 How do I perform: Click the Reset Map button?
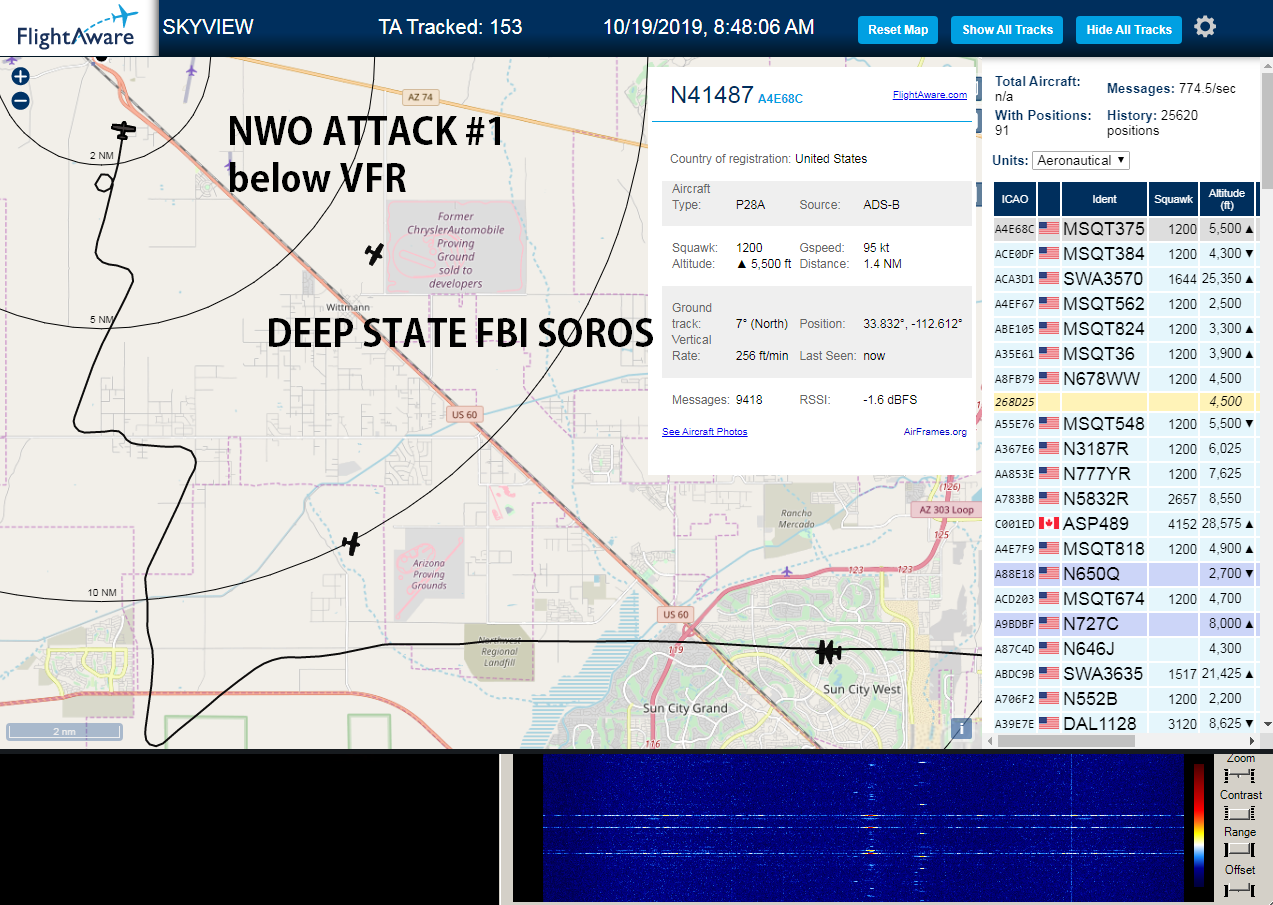pos(898,30)
